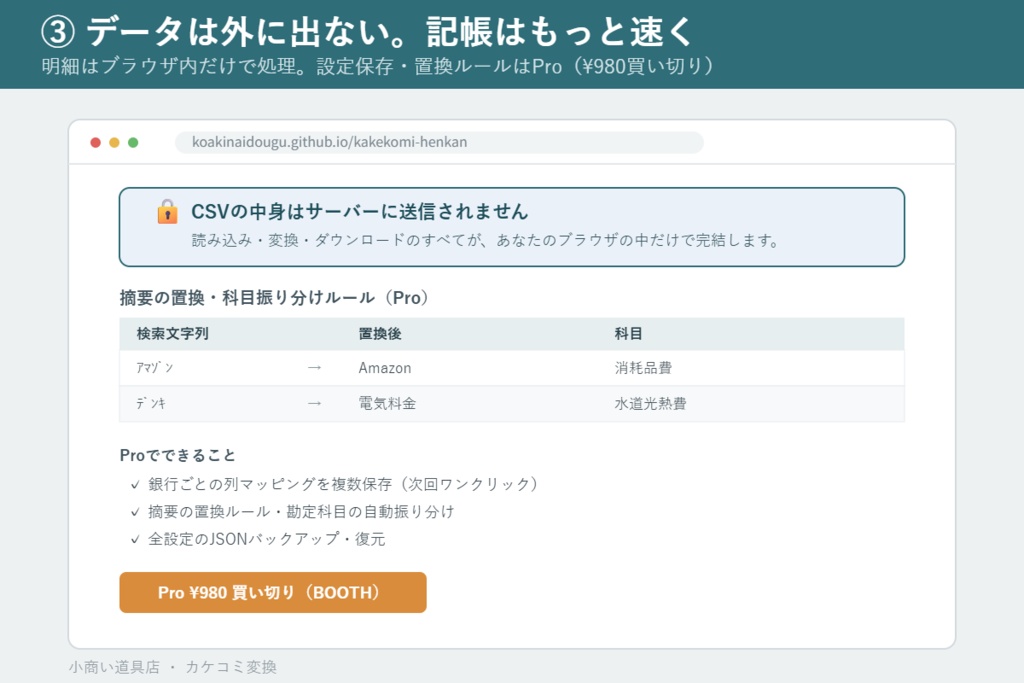Select the 電気料金 replacement cell
Screen dimensions: 1024x683
point(387,404)
